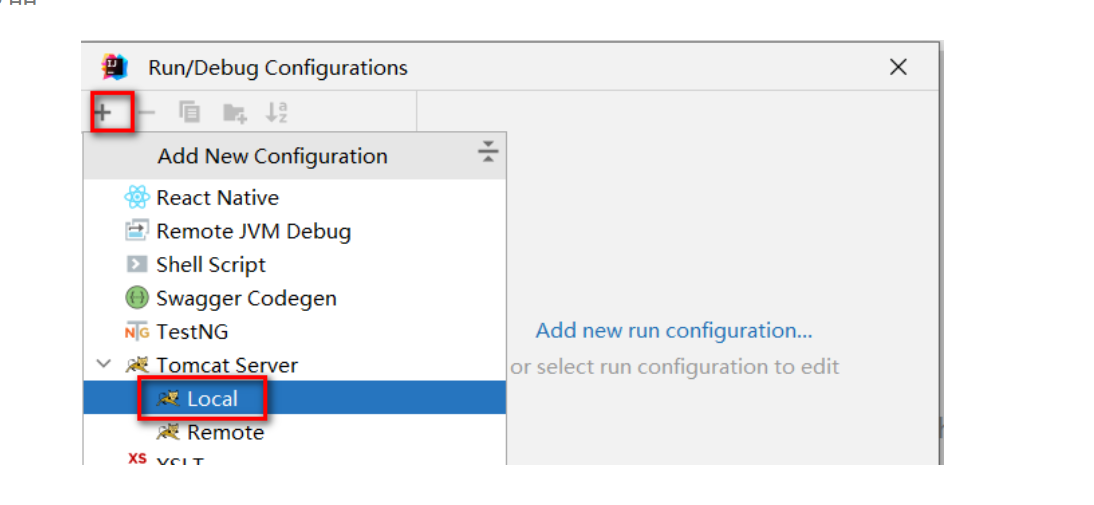Image resolution: width=1094 pixels, height=505 pixels.
Task: Open the Add new run configuration link
Action: pos(674,330)
